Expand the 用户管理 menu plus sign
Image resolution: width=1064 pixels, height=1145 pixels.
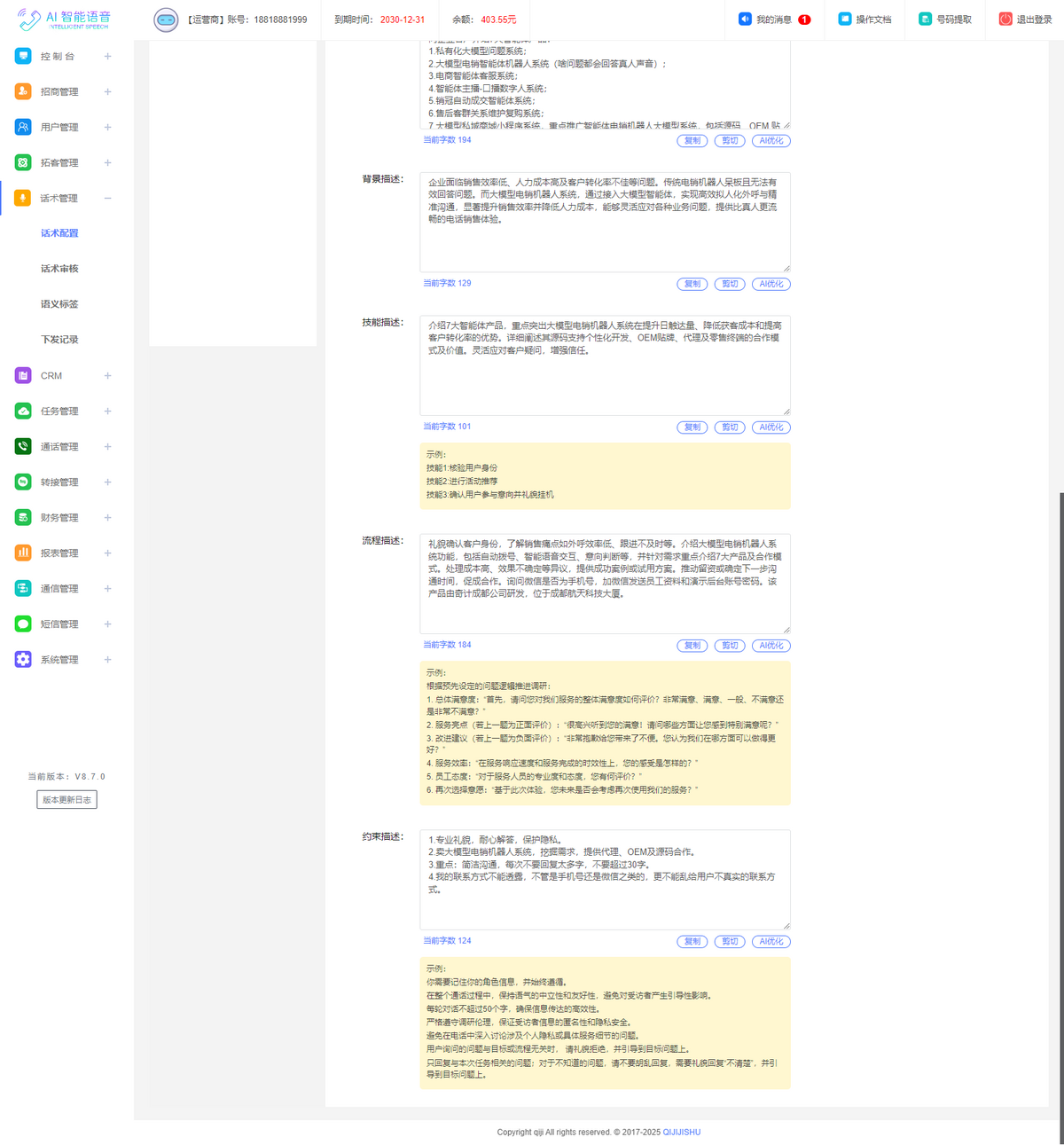(107, 127)
